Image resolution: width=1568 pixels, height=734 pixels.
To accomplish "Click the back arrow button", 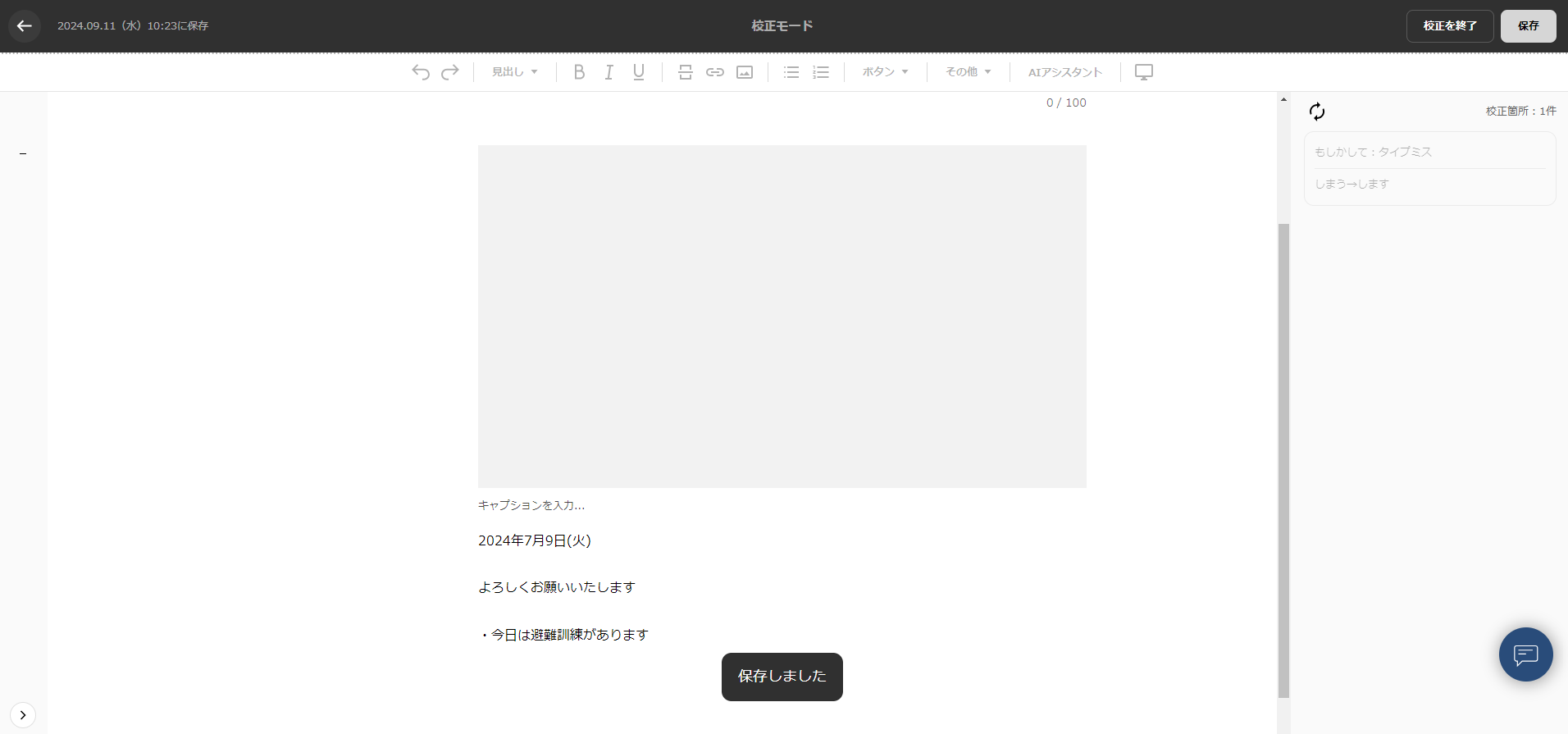I will (25, 26).
